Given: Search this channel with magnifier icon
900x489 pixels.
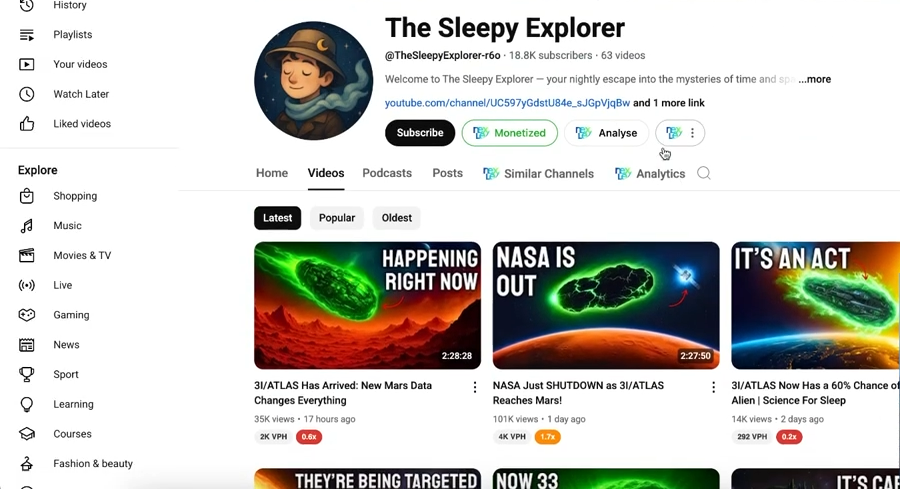Looking at the screenshot, I should pyautogui.click(x=704, y=173).
